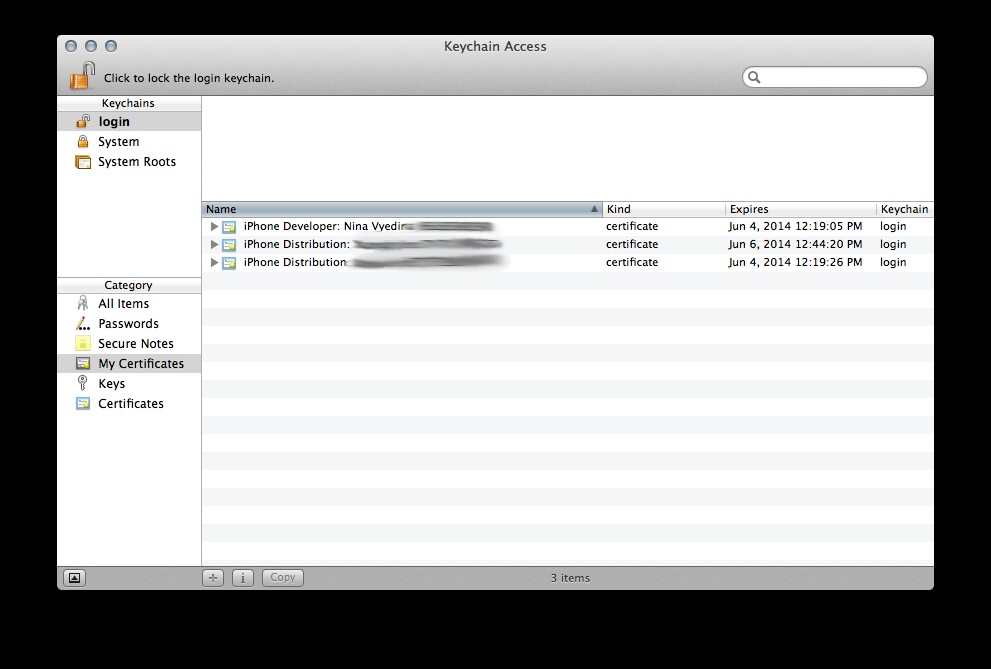This screenshot has height=669, width=991.
Task: Click the login keychain cell of Jun 6 row
Action: tap(893, 244)
